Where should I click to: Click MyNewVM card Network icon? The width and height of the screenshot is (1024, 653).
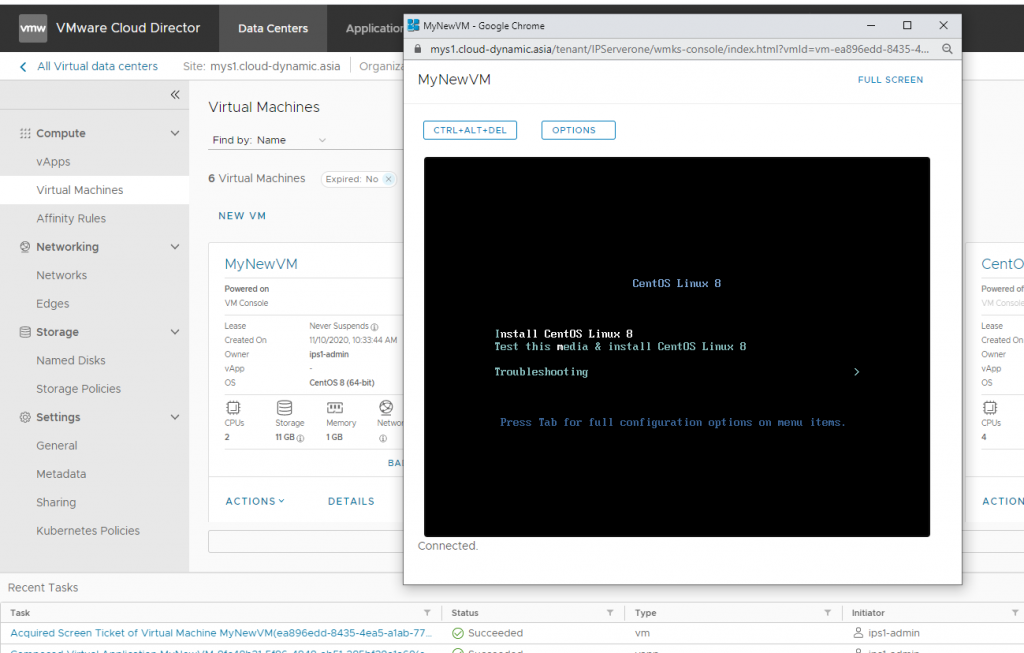tap(386, 407)
